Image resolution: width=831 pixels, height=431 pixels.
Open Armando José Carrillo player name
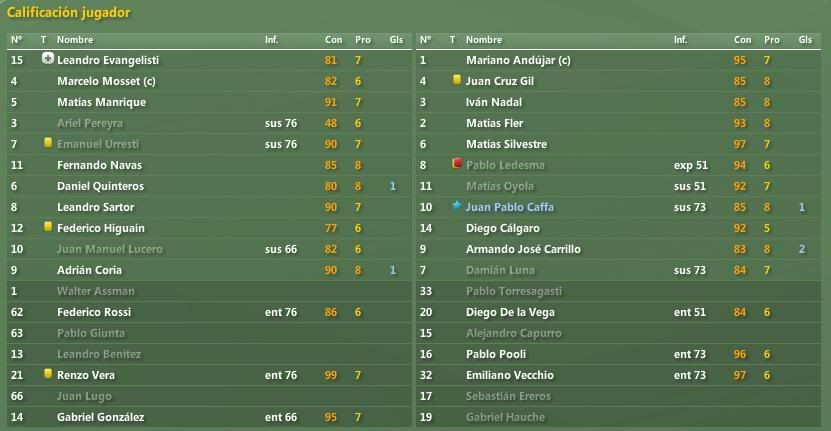coord(523,249)
